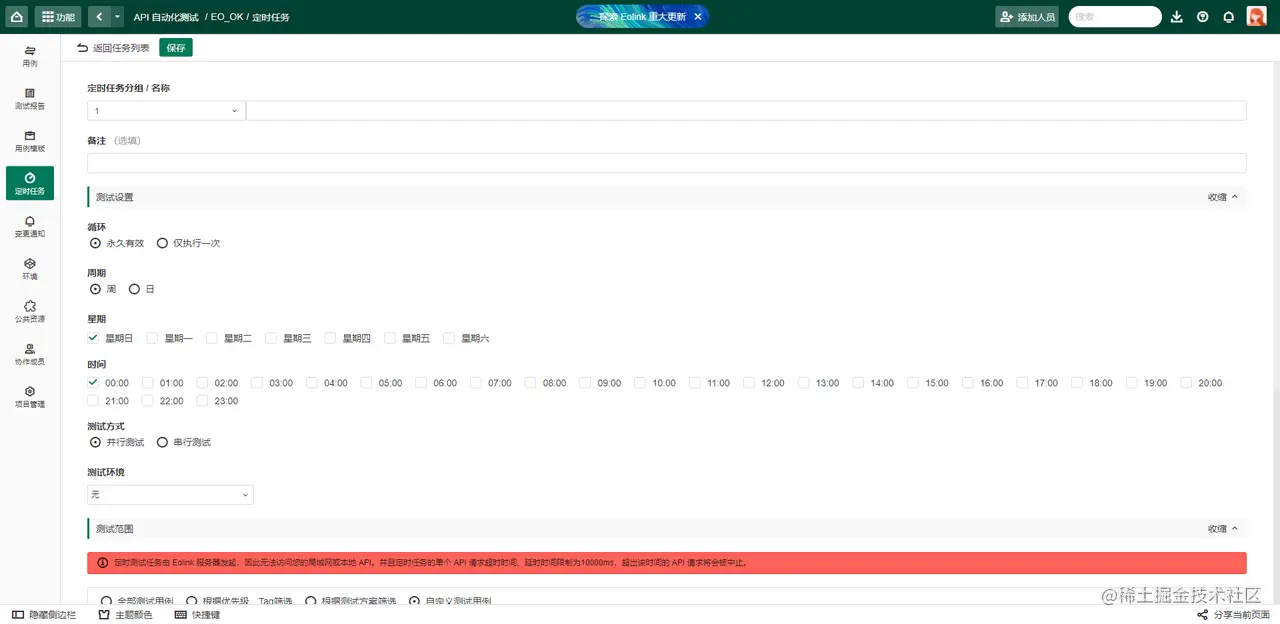
Task: Close the Eolink update banner
Action: tap(698, 17)
